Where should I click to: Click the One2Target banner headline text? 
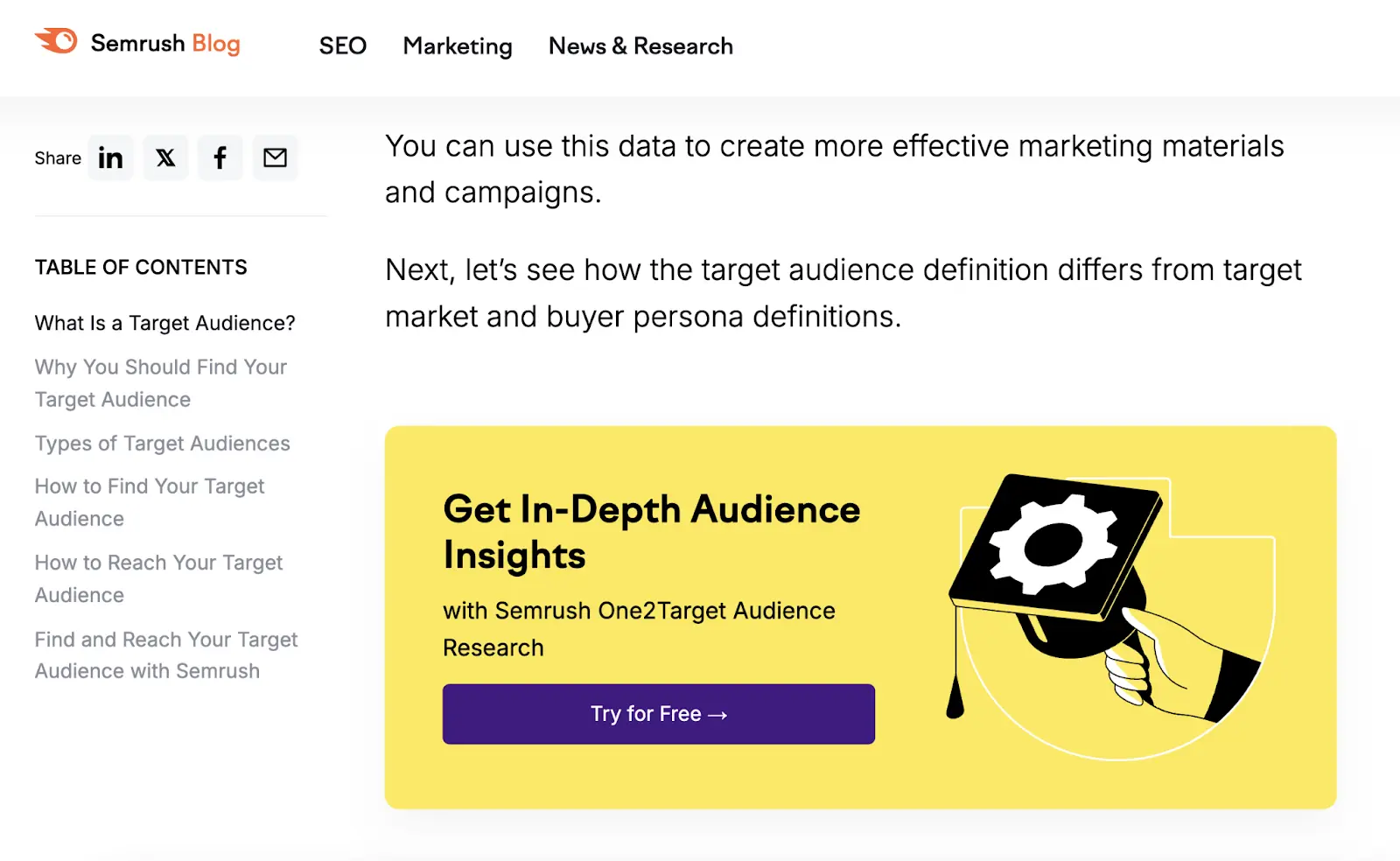651,531
